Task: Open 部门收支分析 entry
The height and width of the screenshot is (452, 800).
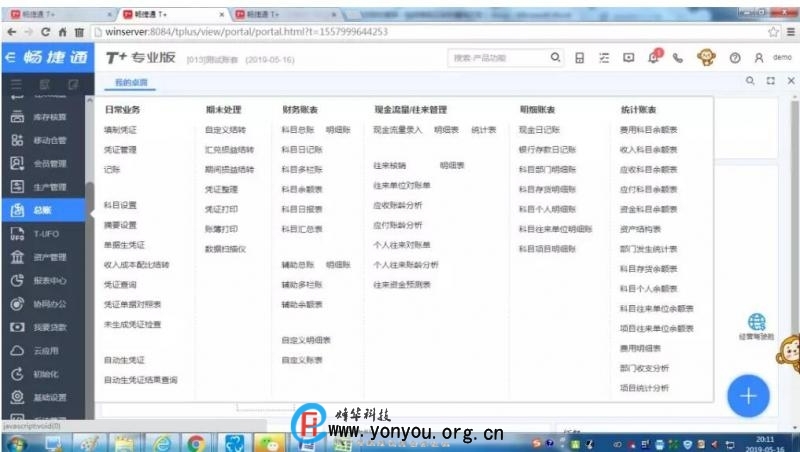Action: pyautogui.click(x=644, y=368)
